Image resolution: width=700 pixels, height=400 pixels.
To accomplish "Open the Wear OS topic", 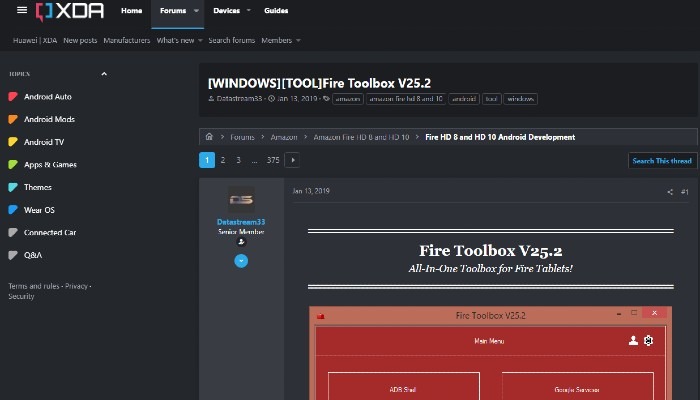I will pyautogui.click(x=39, y=210).
